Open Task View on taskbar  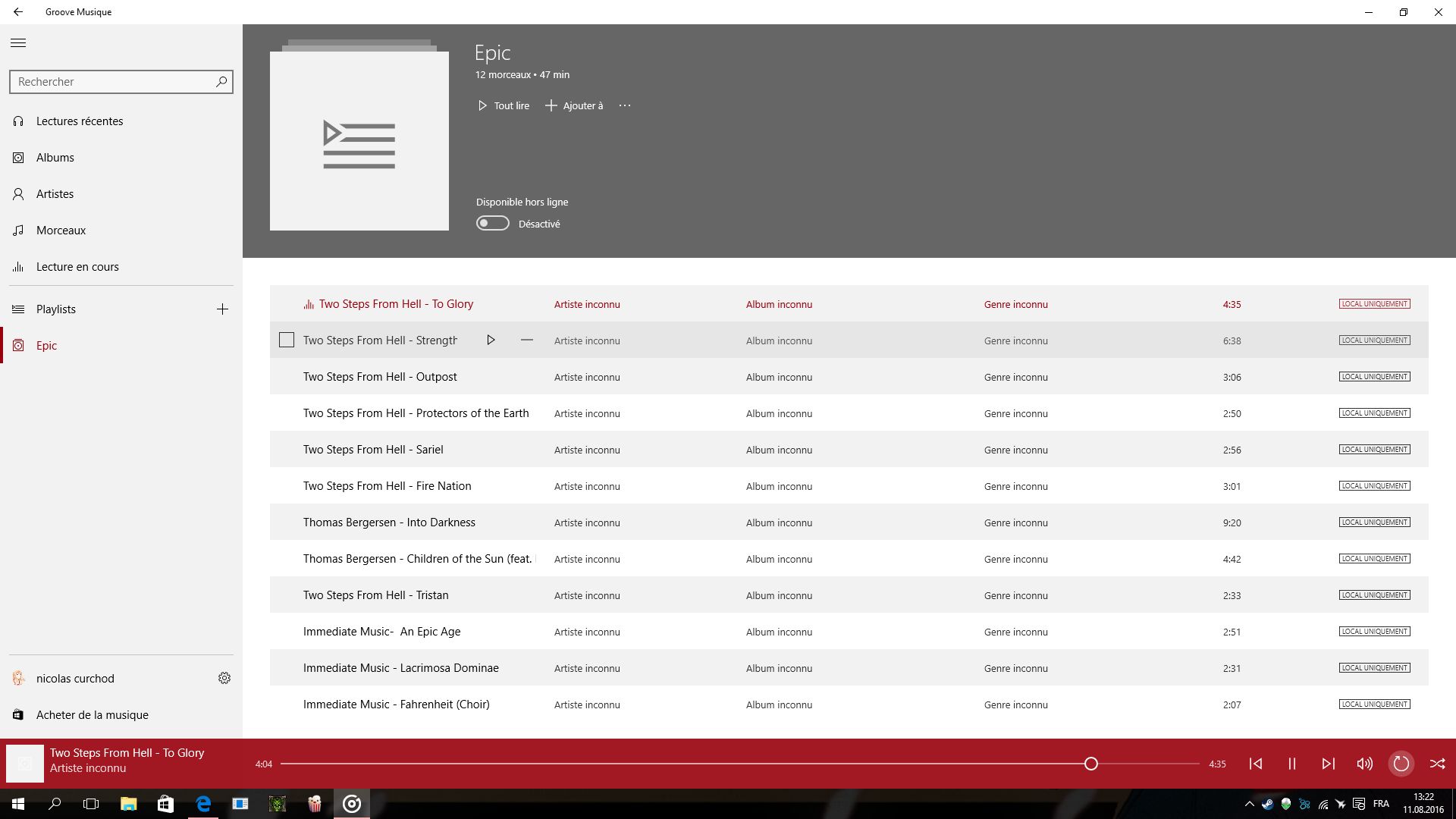tap(91, 804)
